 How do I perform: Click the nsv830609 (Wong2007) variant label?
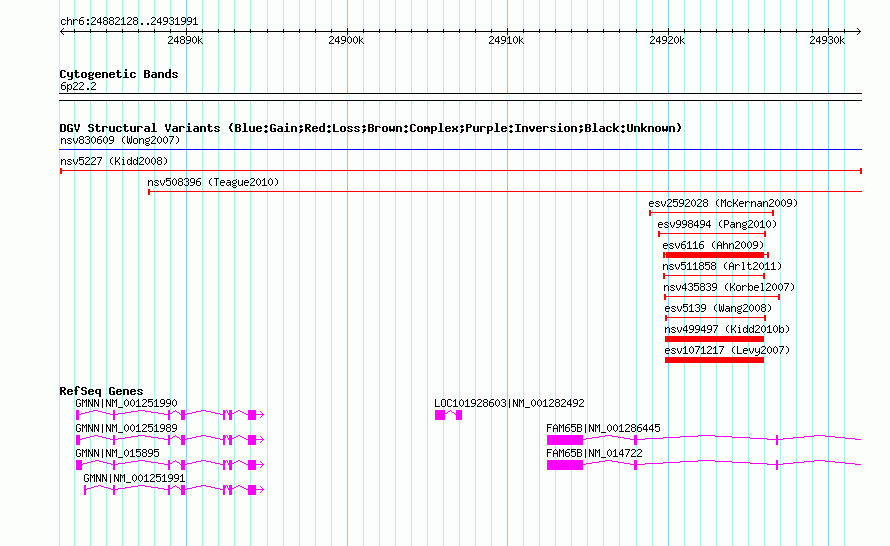pos(120,140)
